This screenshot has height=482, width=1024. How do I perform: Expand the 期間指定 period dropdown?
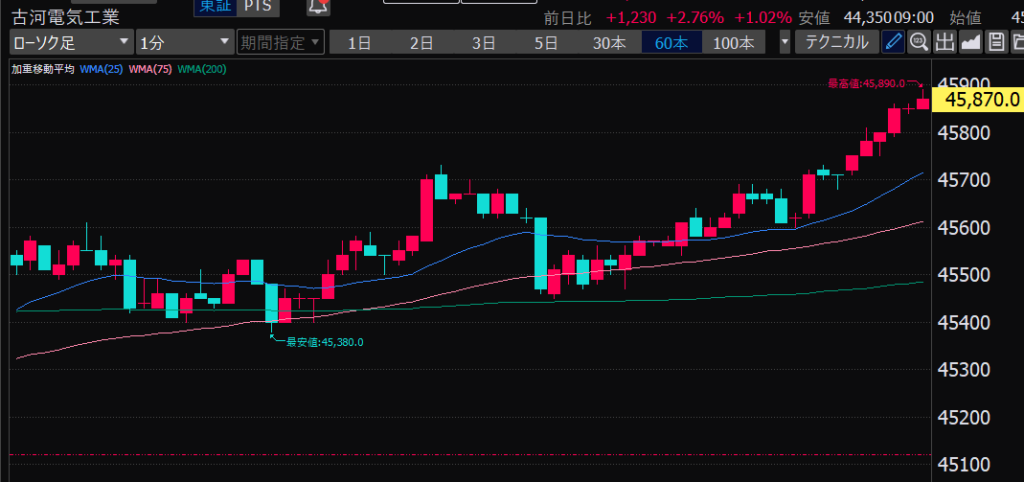tap(281, 42)
